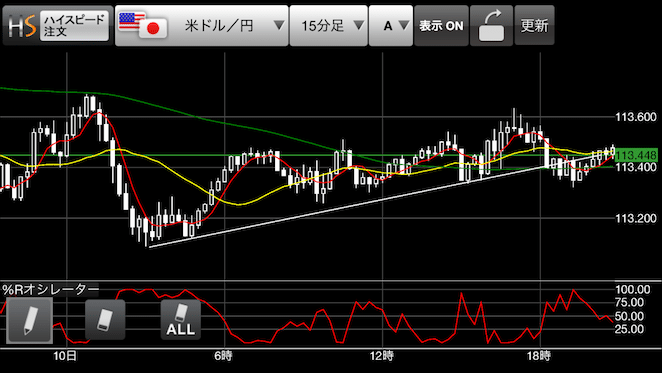This screenshot has height=373, width=662.
Task: Select the 12時 time axis marker
Action: [x=382, y=356]
